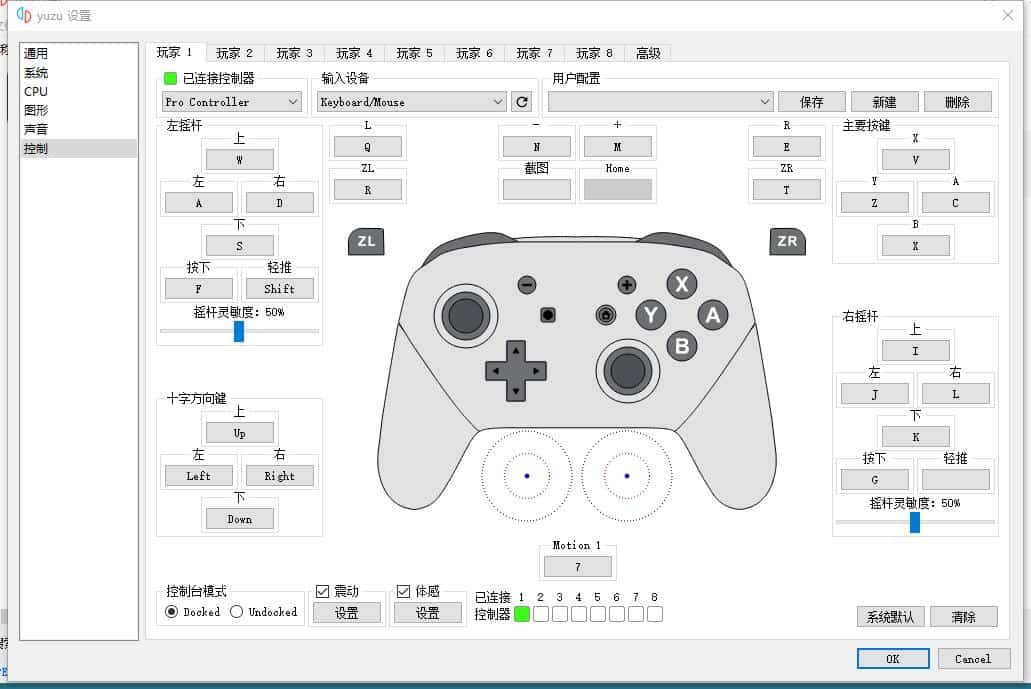Select the Undocked radio button
The image size is (1031, 689).
click(237, 611)
